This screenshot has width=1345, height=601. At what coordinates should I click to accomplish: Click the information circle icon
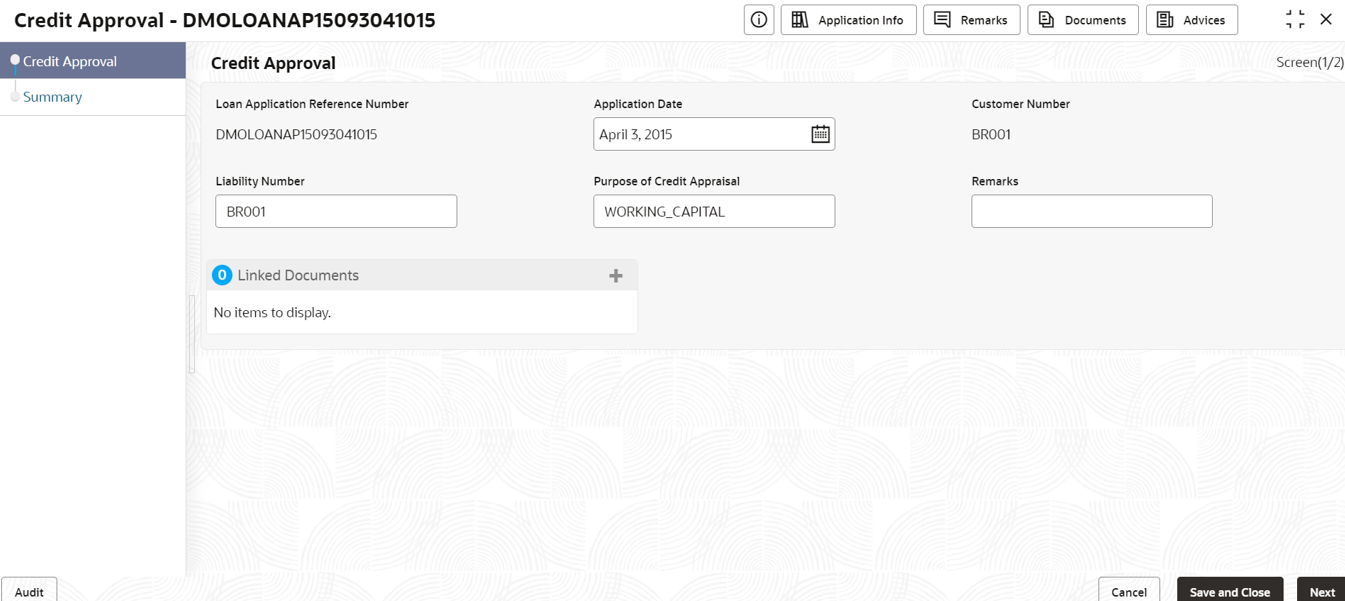pos(759,20)
